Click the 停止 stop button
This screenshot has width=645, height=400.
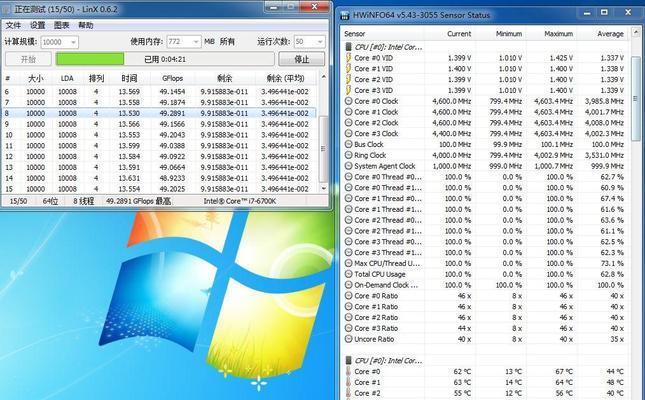[x=302, y=59]
